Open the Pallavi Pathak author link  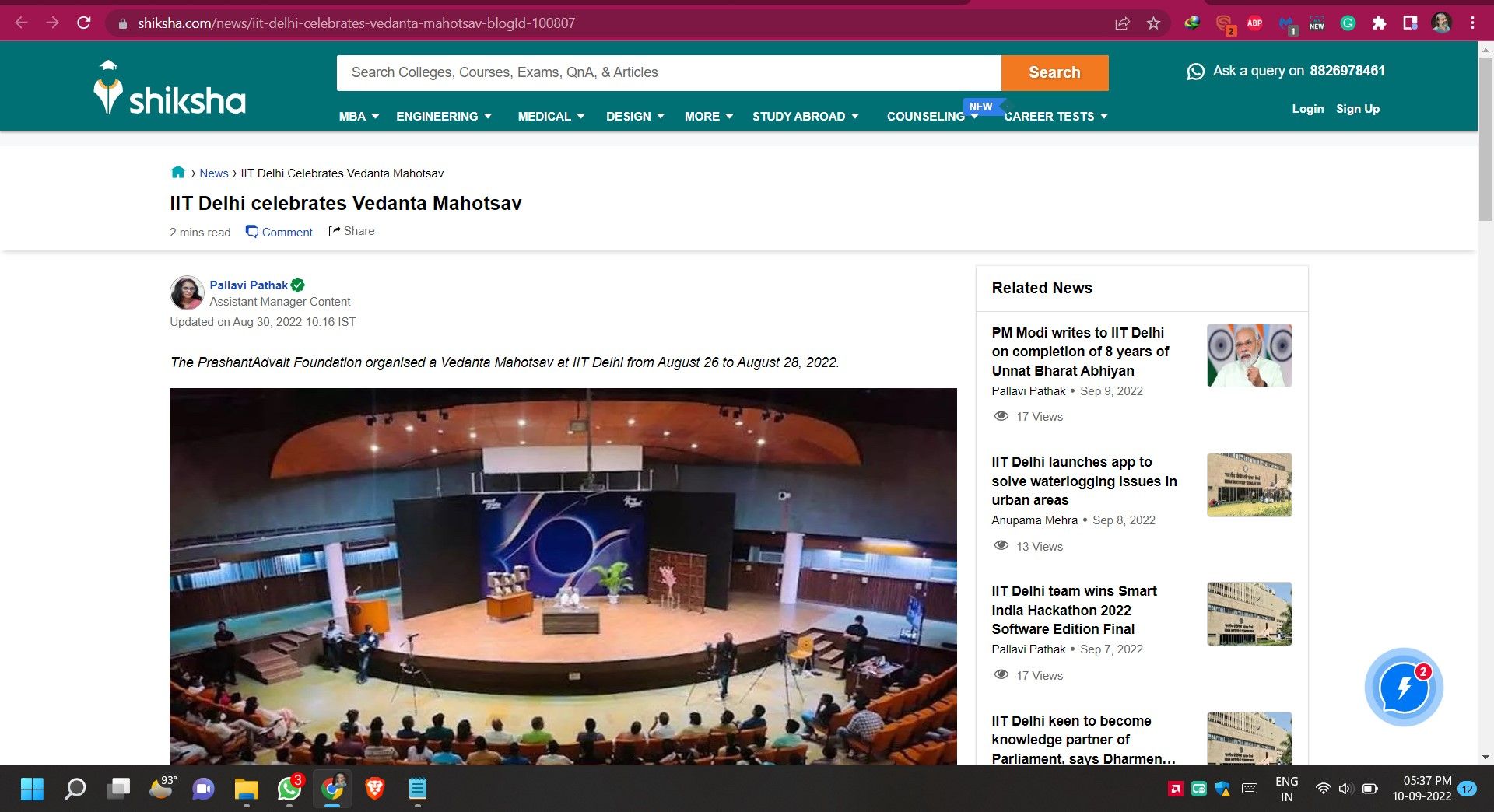(x=248, y=285)
